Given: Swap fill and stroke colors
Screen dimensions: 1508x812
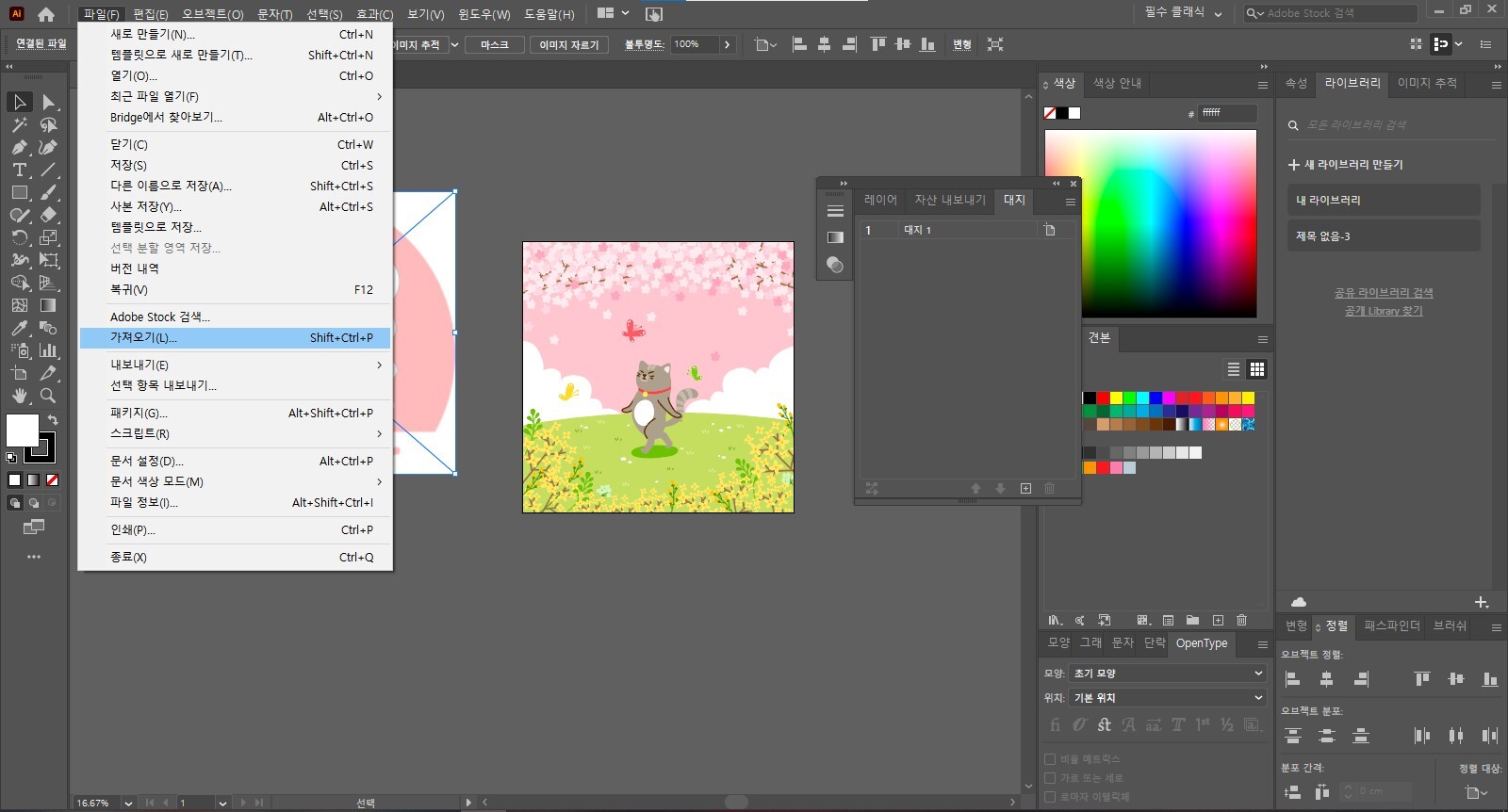Looking at the screenshot, I should coord(53,420).
